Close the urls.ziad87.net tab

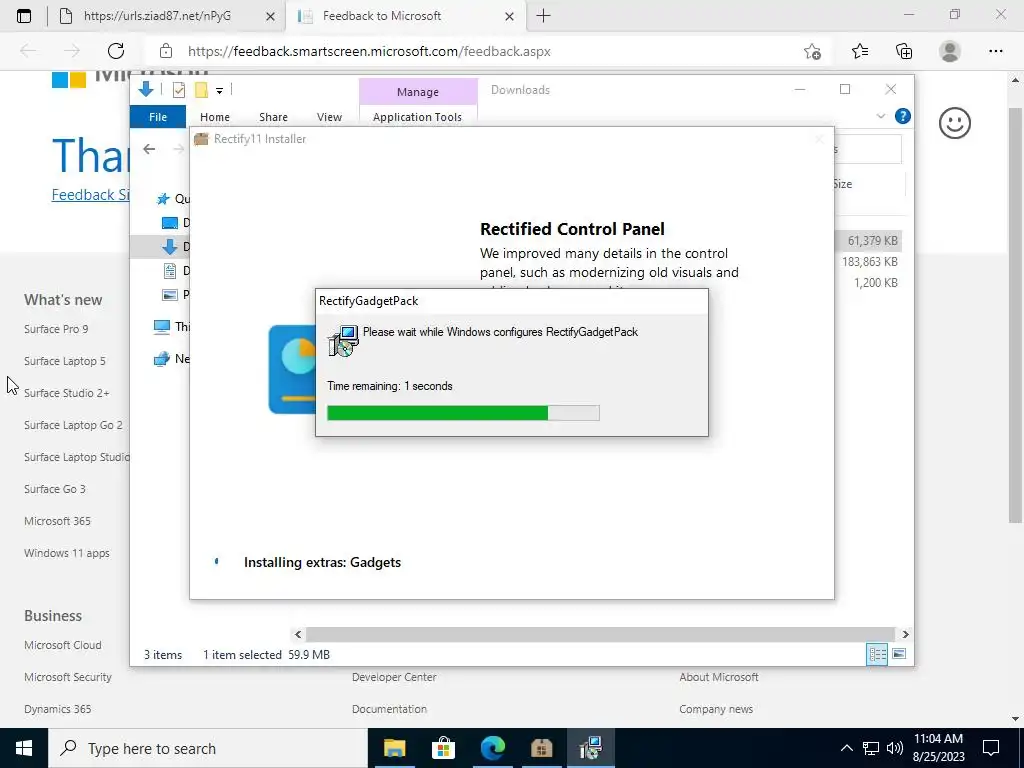pyautogui.click(x=270, y=16)
